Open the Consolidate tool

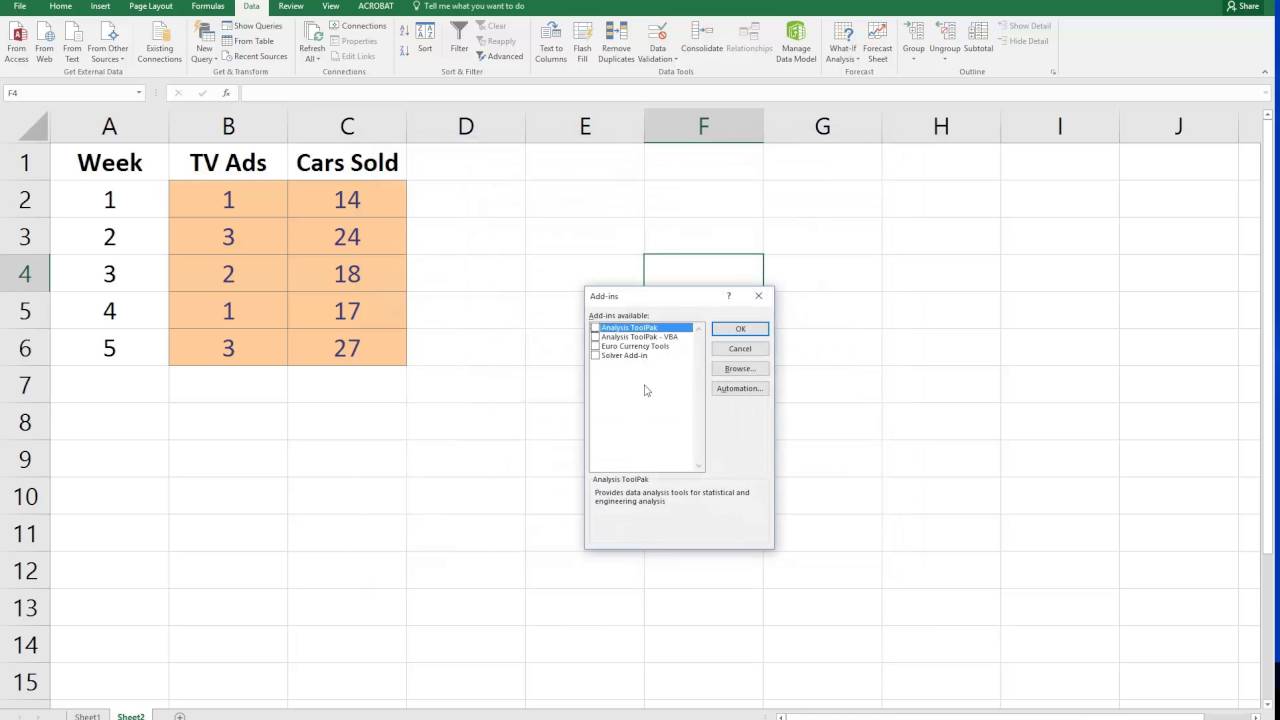coord(702,38)
